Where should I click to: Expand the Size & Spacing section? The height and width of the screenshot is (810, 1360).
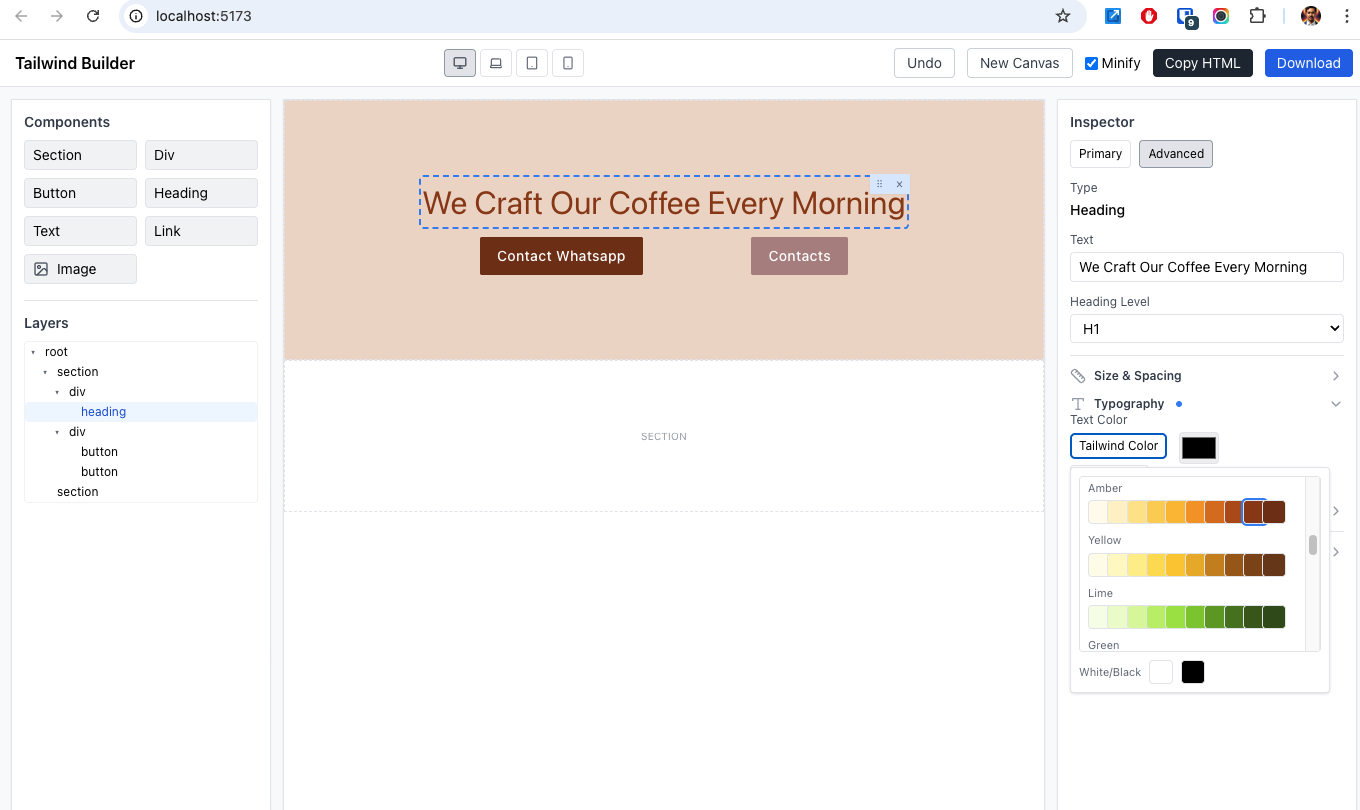pos(1207,376)
